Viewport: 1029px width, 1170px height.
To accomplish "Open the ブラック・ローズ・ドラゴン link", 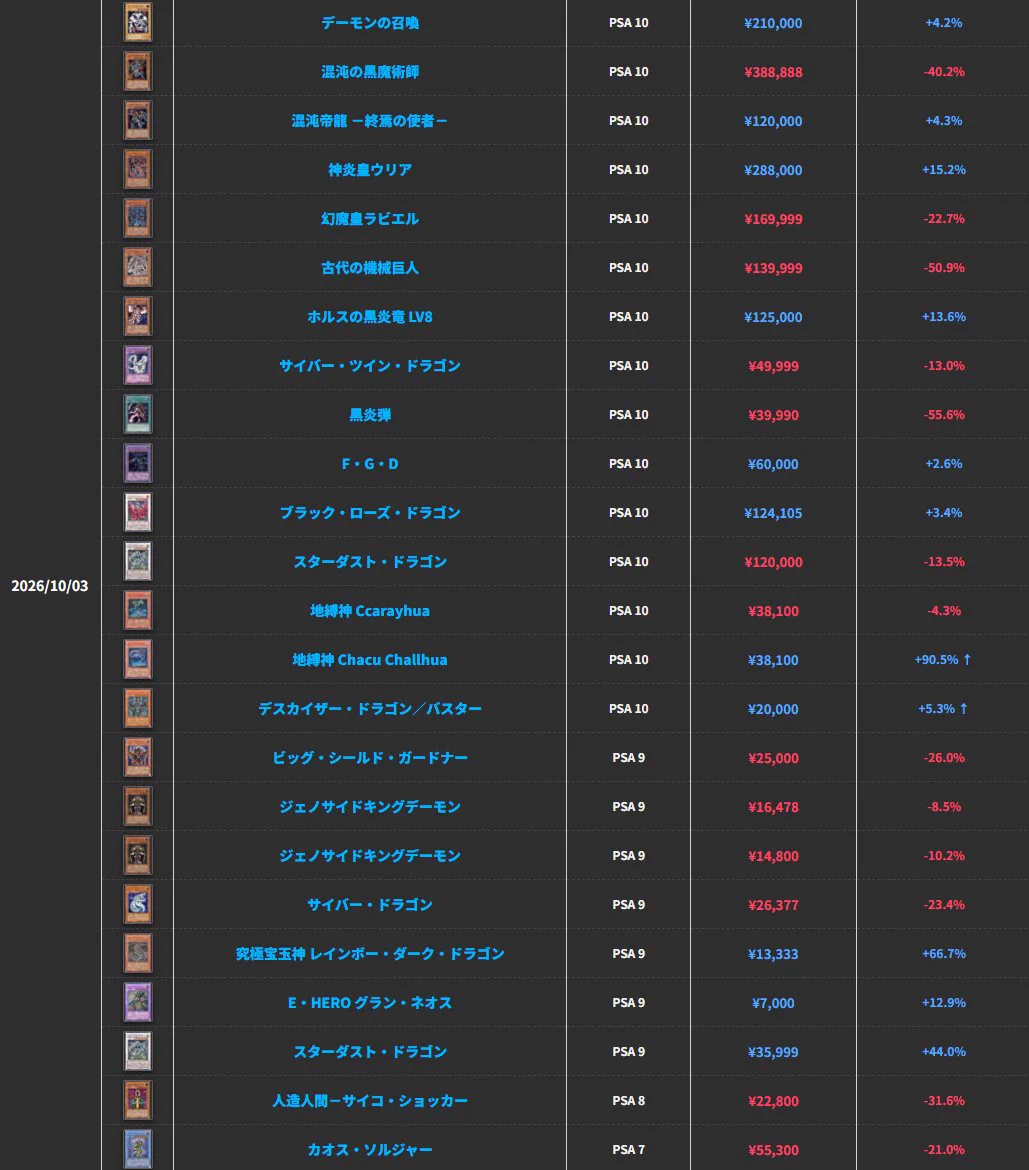I will tap(369, 513).
